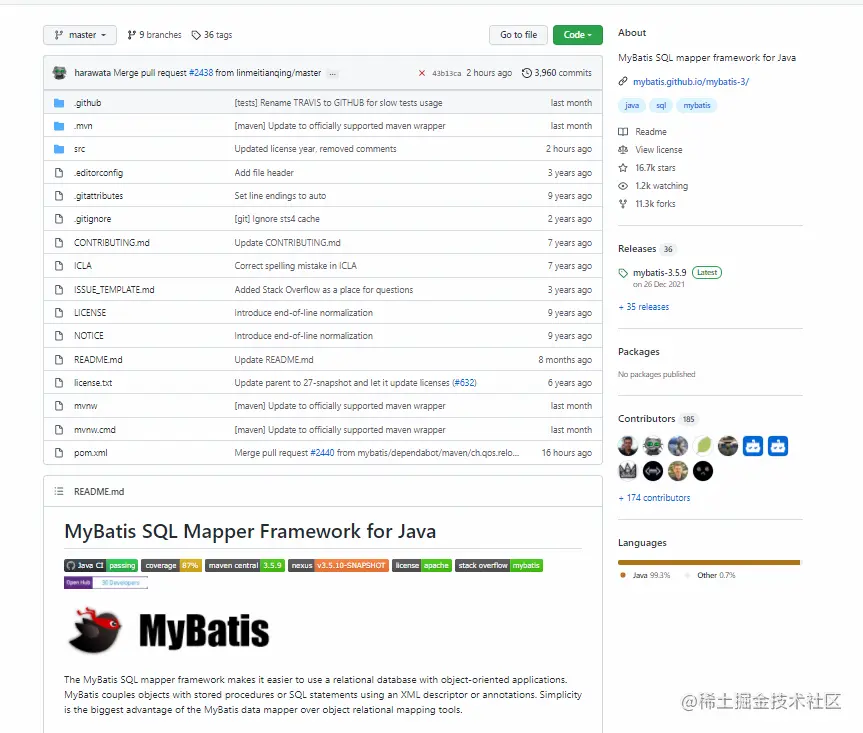
Task: Open the mvnw file
Action: tap(85, 406)
